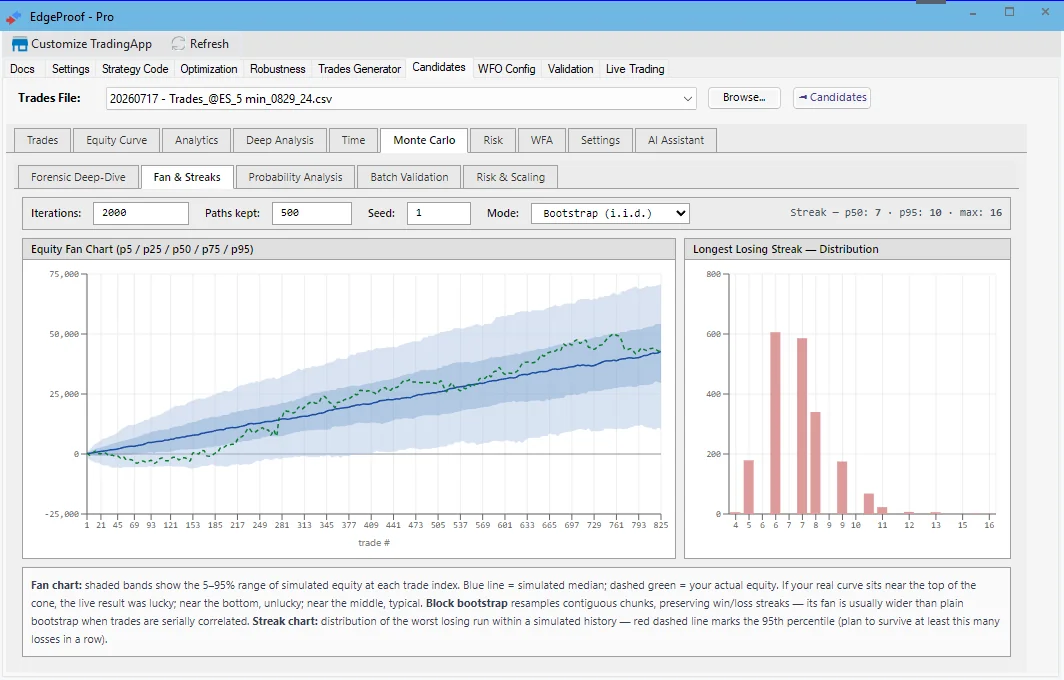
Task: Click the Browse... button
Action: tap(744, 98)
